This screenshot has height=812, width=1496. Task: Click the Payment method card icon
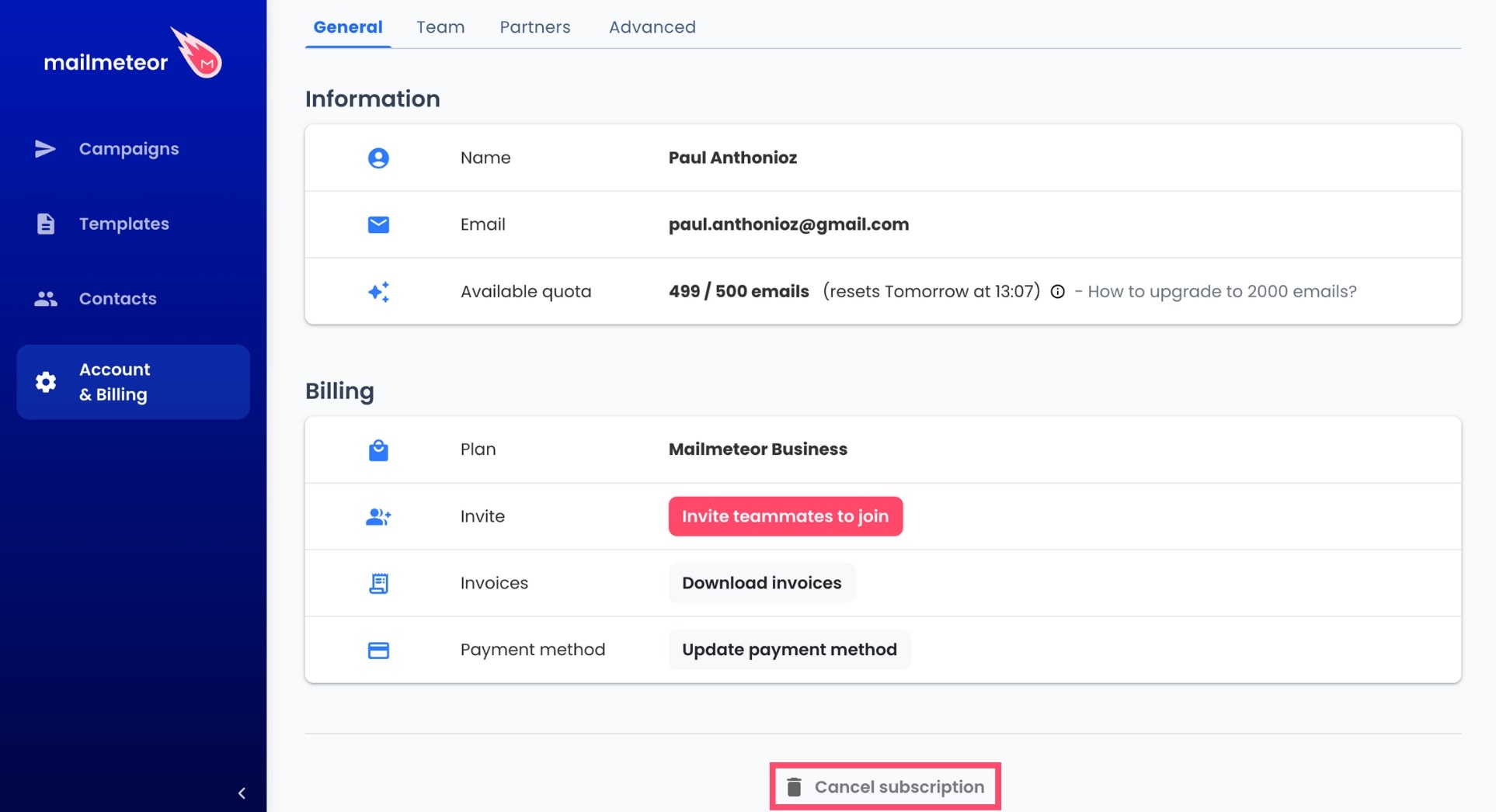pyautogui.click(x=378, y=651)
